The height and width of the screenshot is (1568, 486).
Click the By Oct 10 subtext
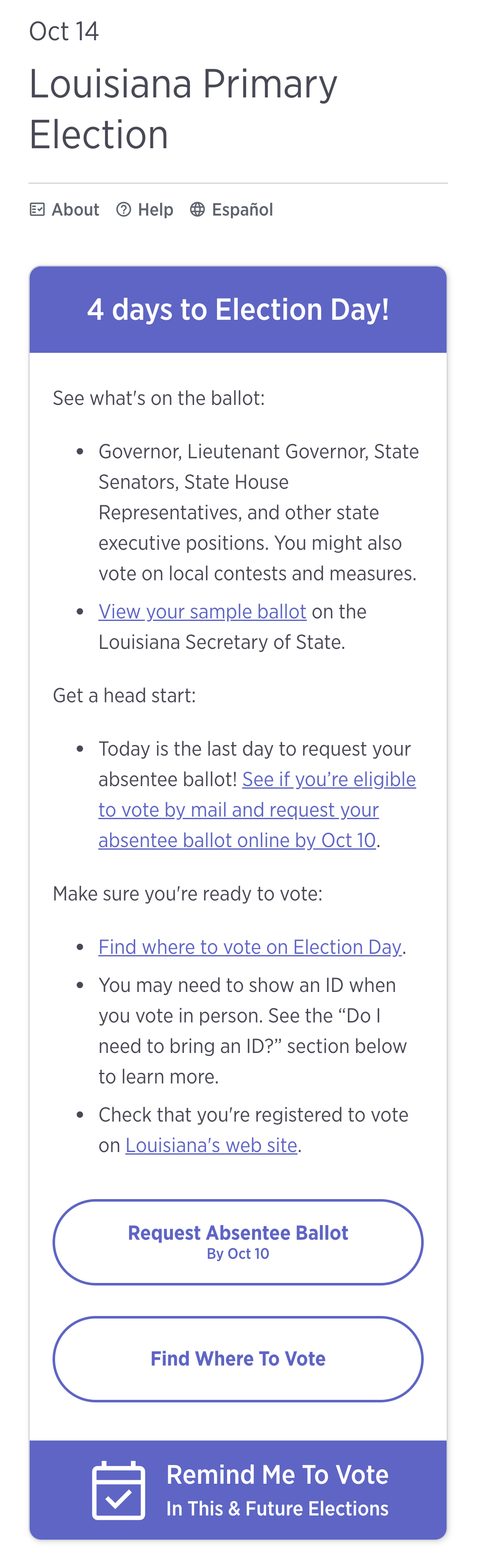238,1254
